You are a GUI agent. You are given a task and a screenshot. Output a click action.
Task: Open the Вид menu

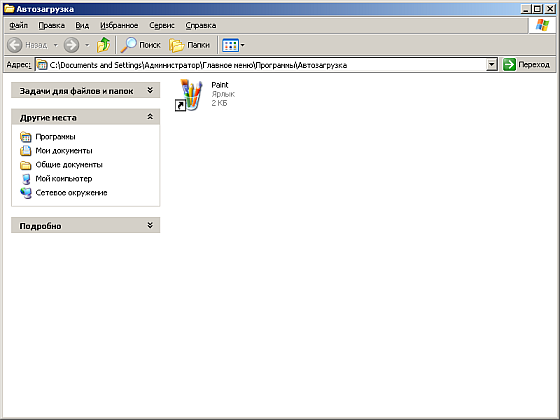(x=82, y=25)
